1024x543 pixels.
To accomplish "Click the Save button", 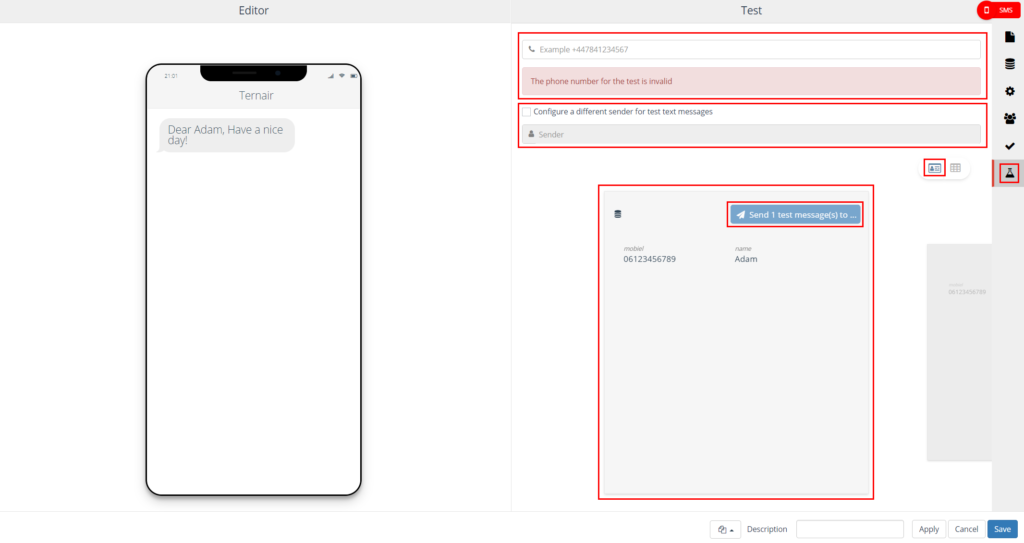I will tap(1002, 529).
